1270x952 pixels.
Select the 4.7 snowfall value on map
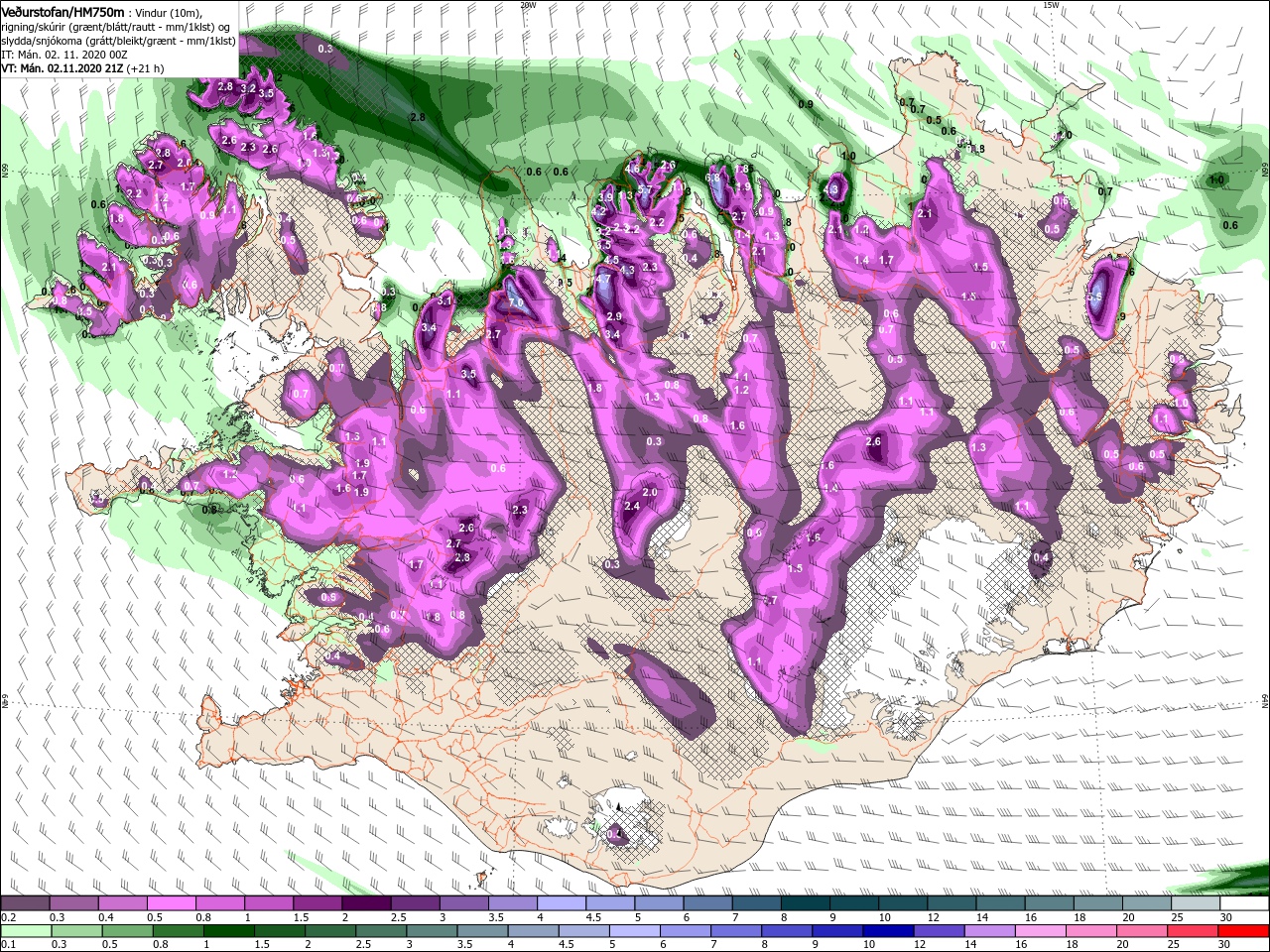(x=601, y=281)
